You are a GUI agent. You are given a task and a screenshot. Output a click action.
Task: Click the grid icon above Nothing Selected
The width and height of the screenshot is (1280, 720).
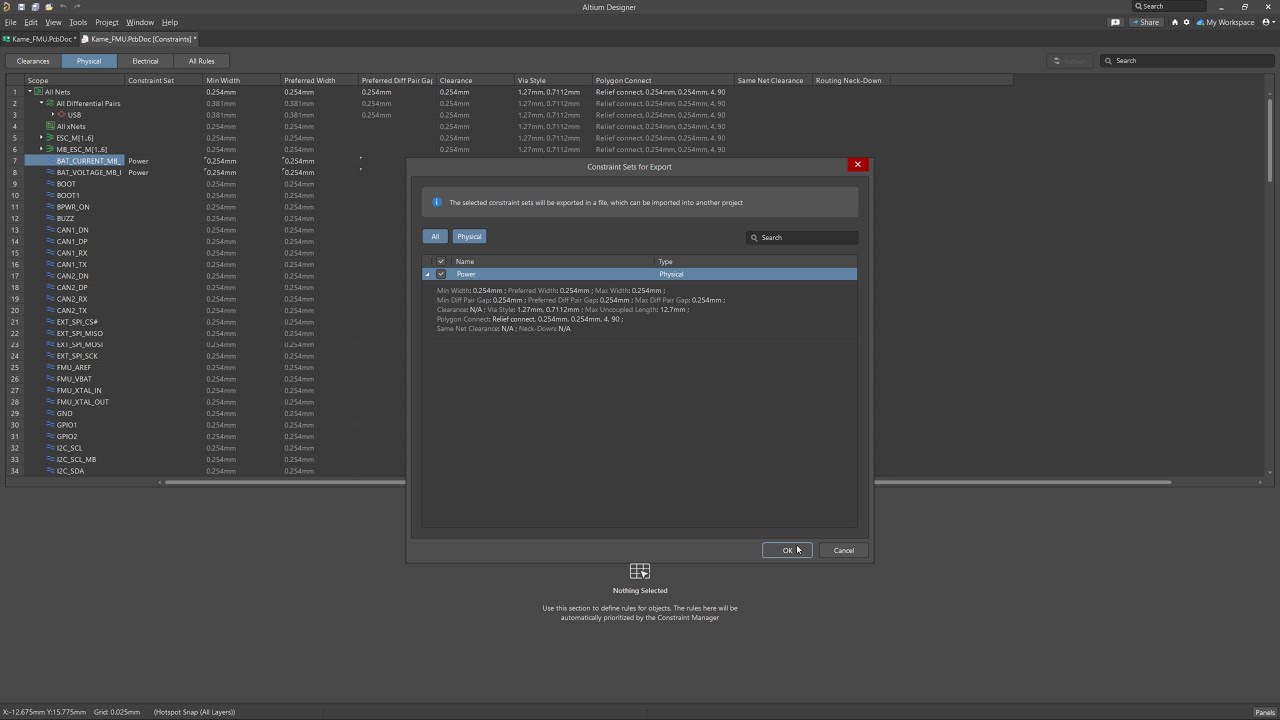click(639, 571)
